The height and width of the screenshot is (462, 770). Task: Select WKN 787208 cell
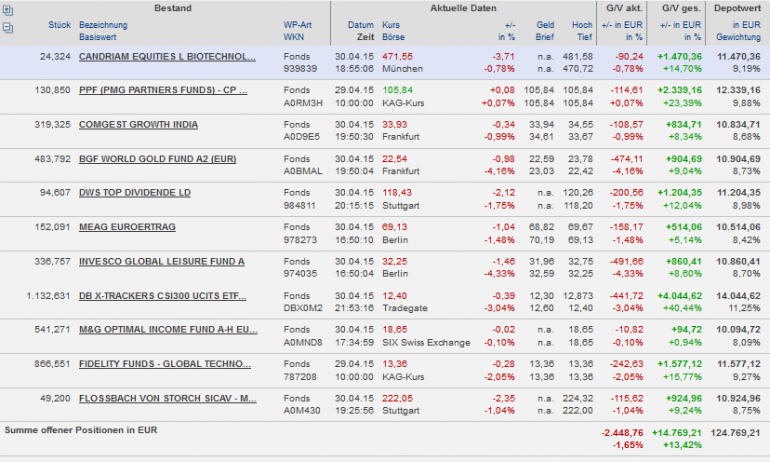[x=300, y=377]
